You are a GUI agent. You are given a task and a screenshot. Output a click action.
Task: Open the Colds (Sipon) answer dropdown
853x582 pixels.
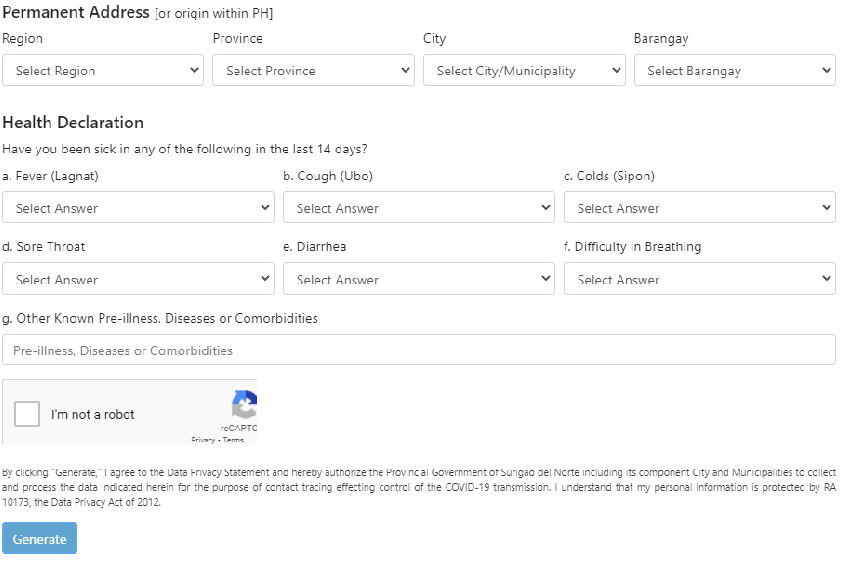point(699,208)
